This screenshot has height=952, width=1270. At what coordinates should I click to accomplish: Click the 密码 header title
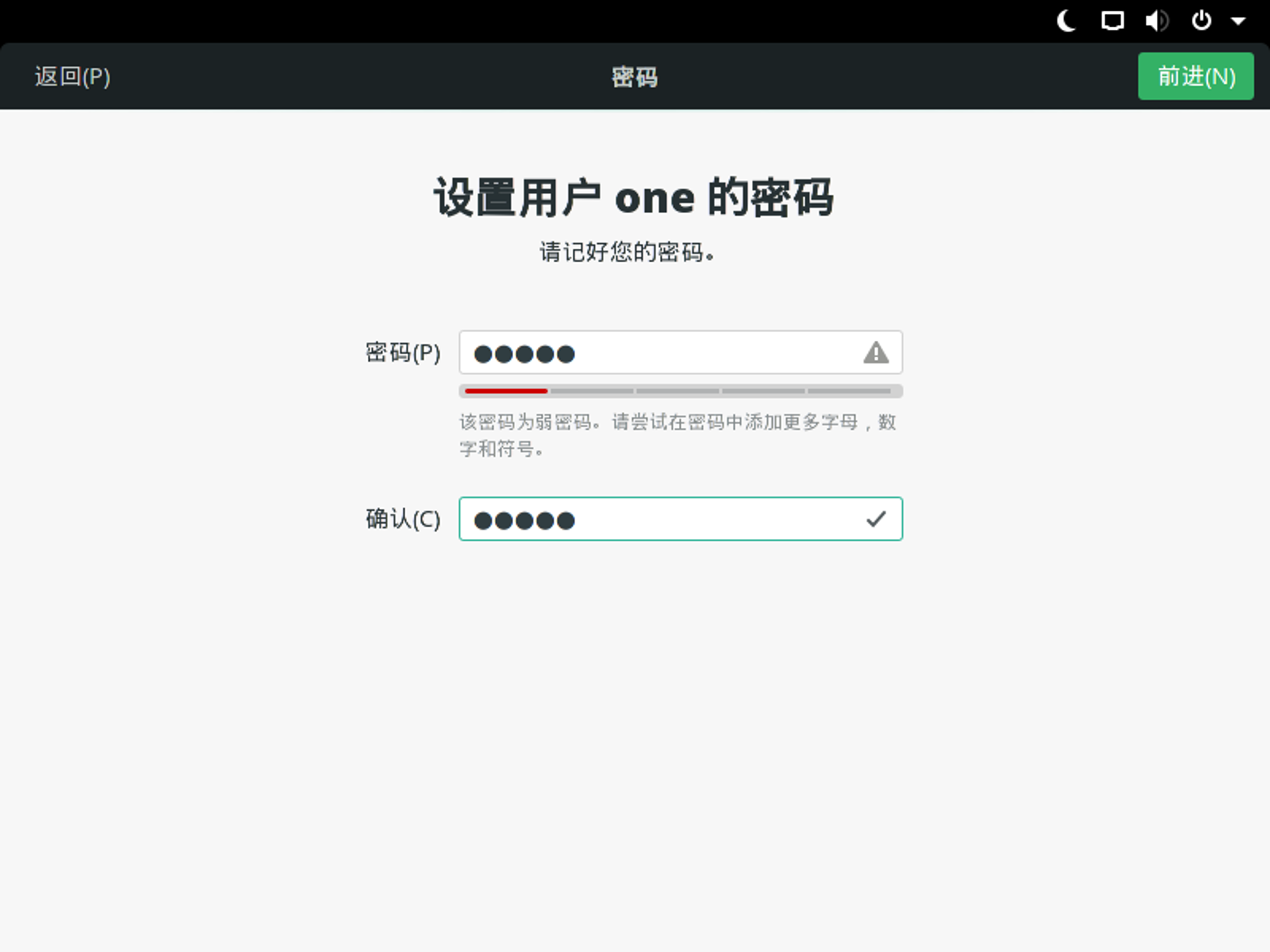click(x=634, y=77)
